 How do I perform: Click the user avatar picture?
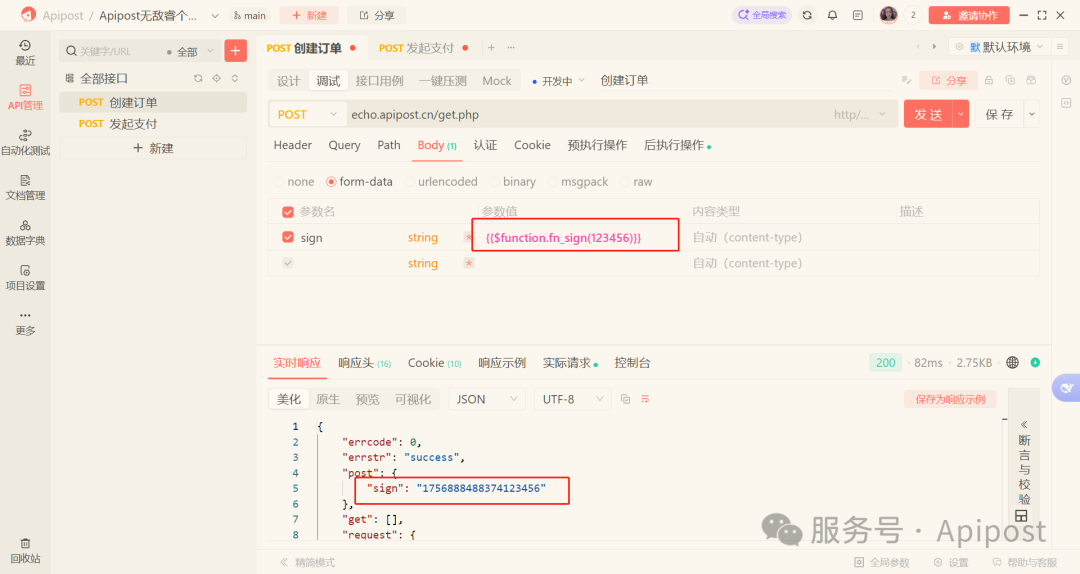(889, 15)
